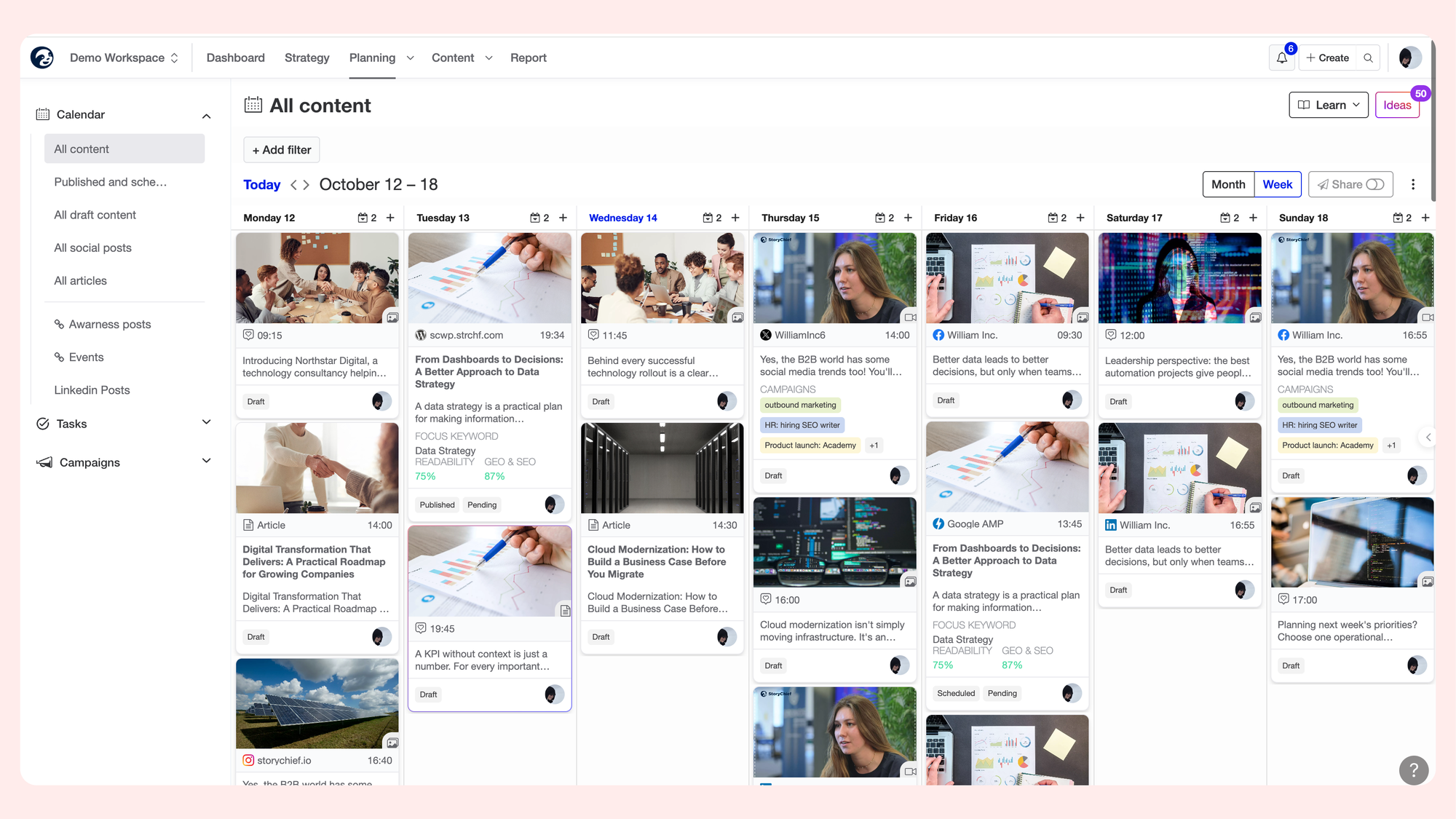Open the Report tab

pyautogui.click(x=528, y=58)
